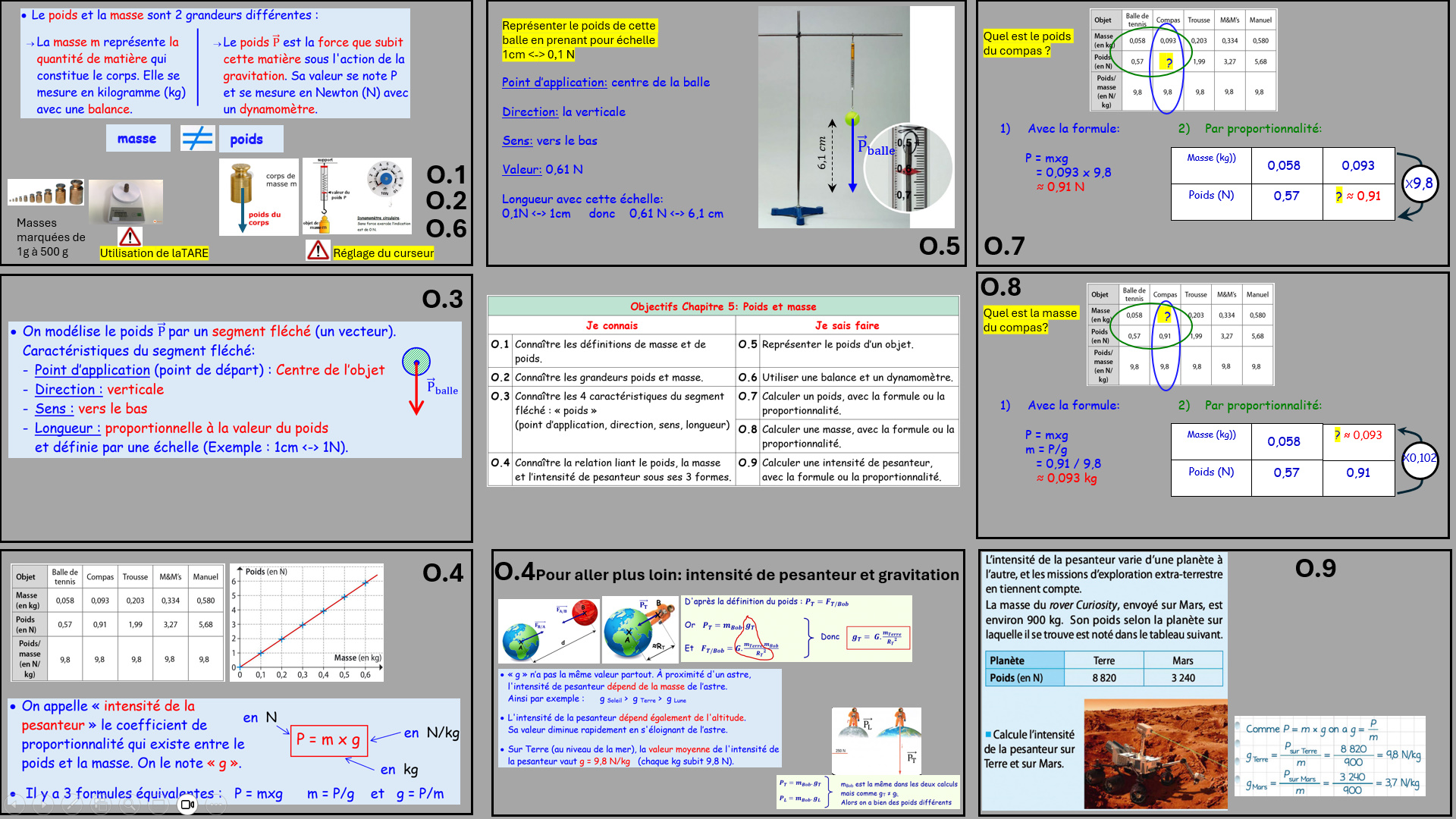
Task: Open more slideshow options ellipsis
Action: pos(216,805)
